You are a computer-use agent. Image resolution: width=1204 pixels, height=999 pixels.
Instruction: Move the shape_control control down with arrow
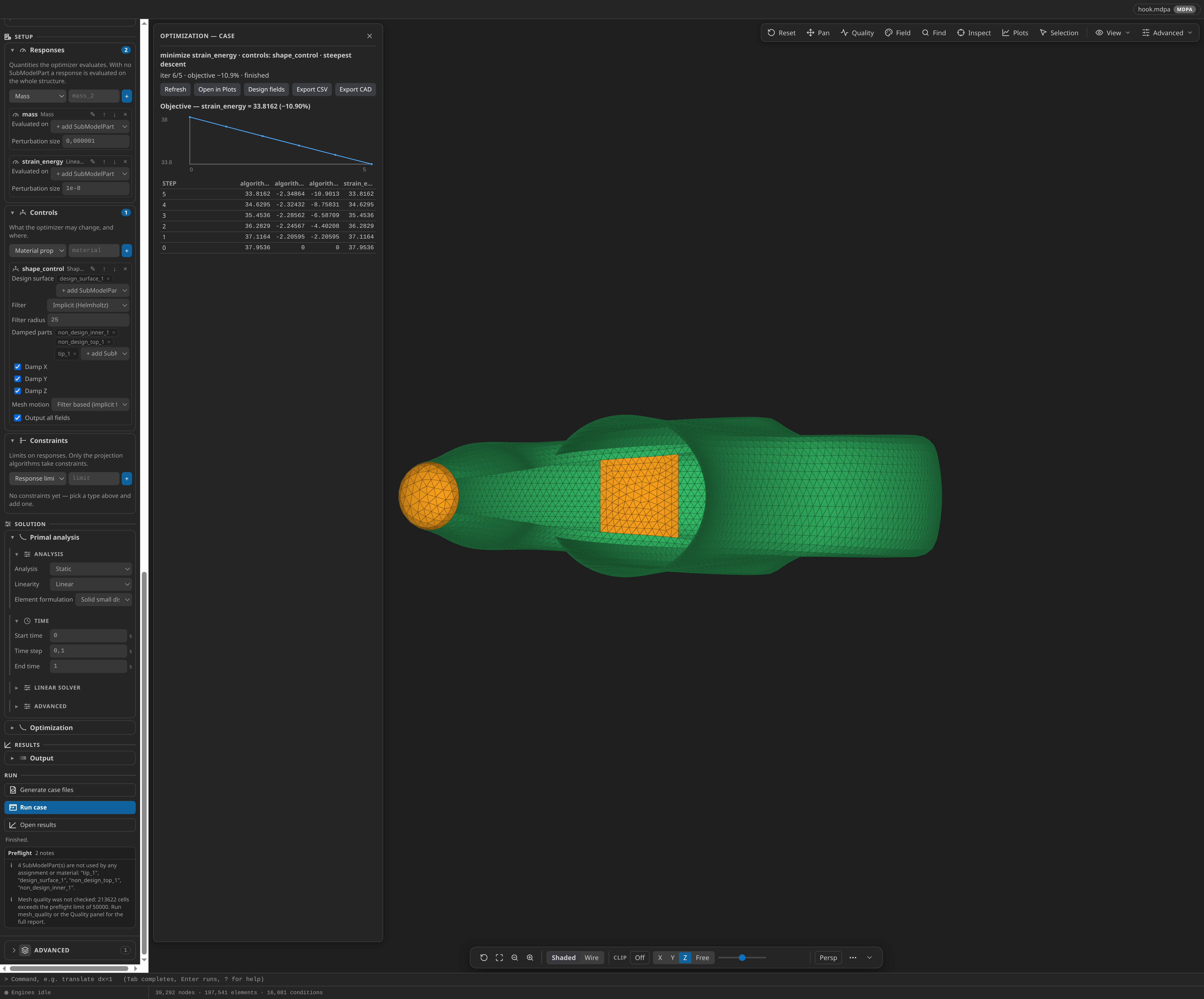point(115,269)
